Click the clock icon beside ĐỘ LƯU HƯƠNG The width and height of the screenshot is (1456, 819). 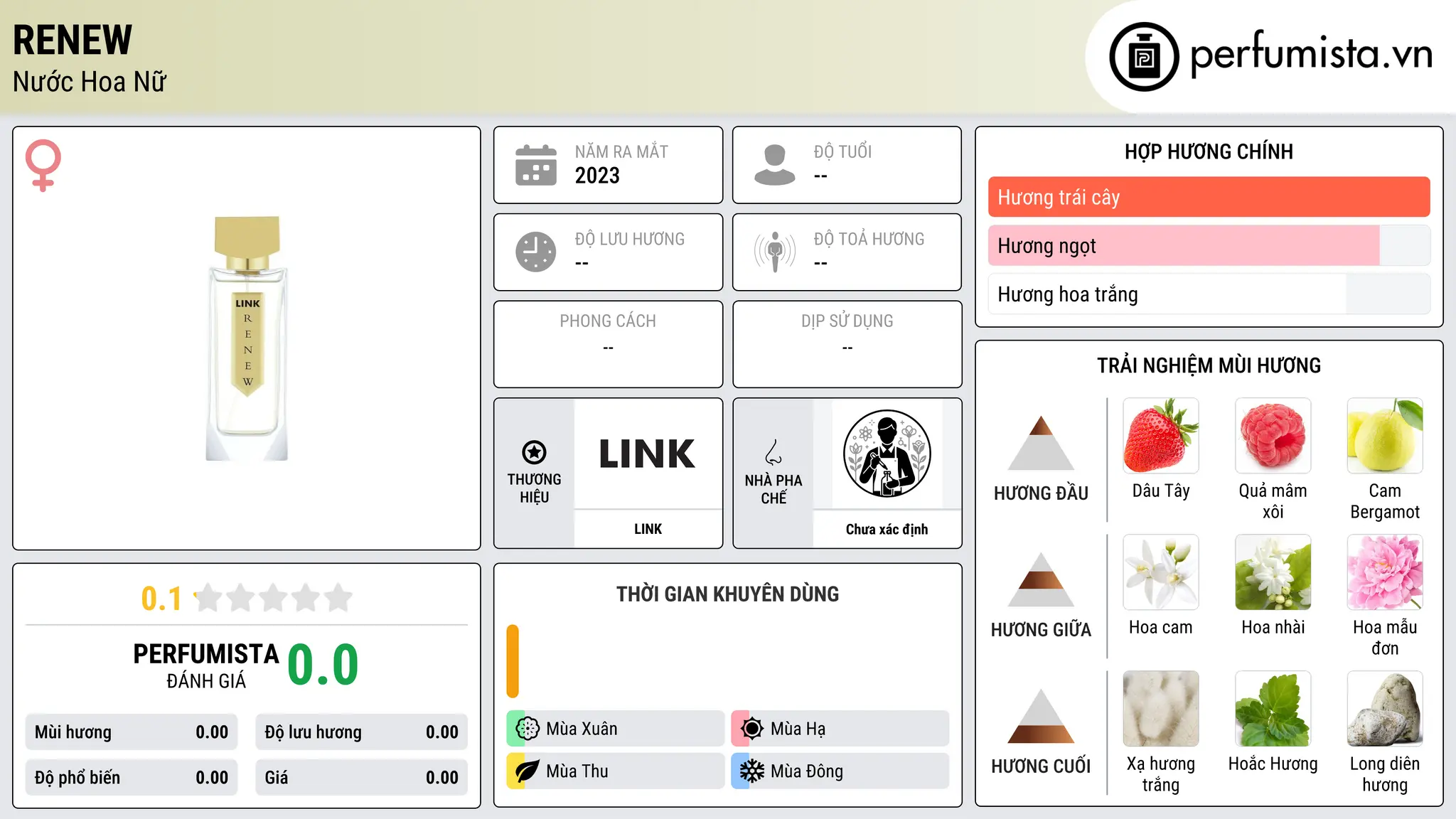tap(536, 252)
